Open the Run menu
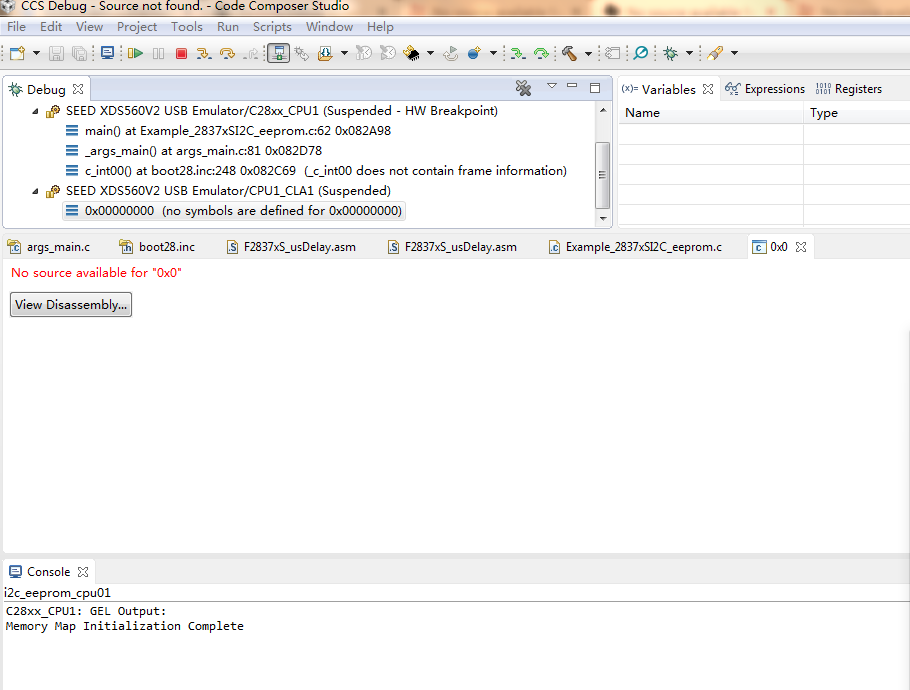The height and width of the screenshot is (690, 910). [228, 27]
